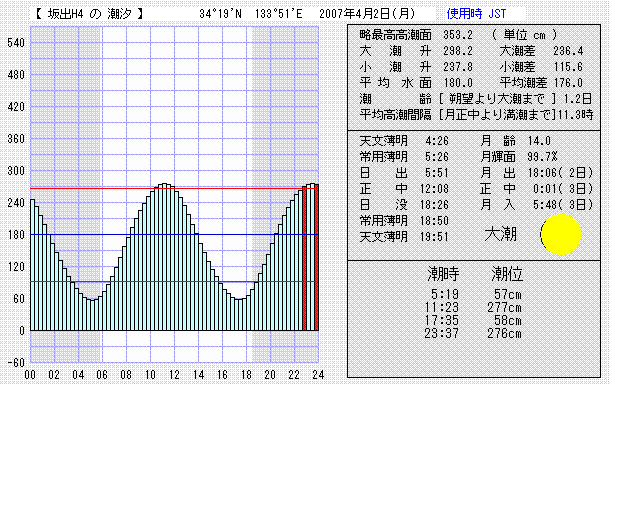Click the bracketed text 朔望より大潮まで
640x512 pixels.
coord(497,99)
